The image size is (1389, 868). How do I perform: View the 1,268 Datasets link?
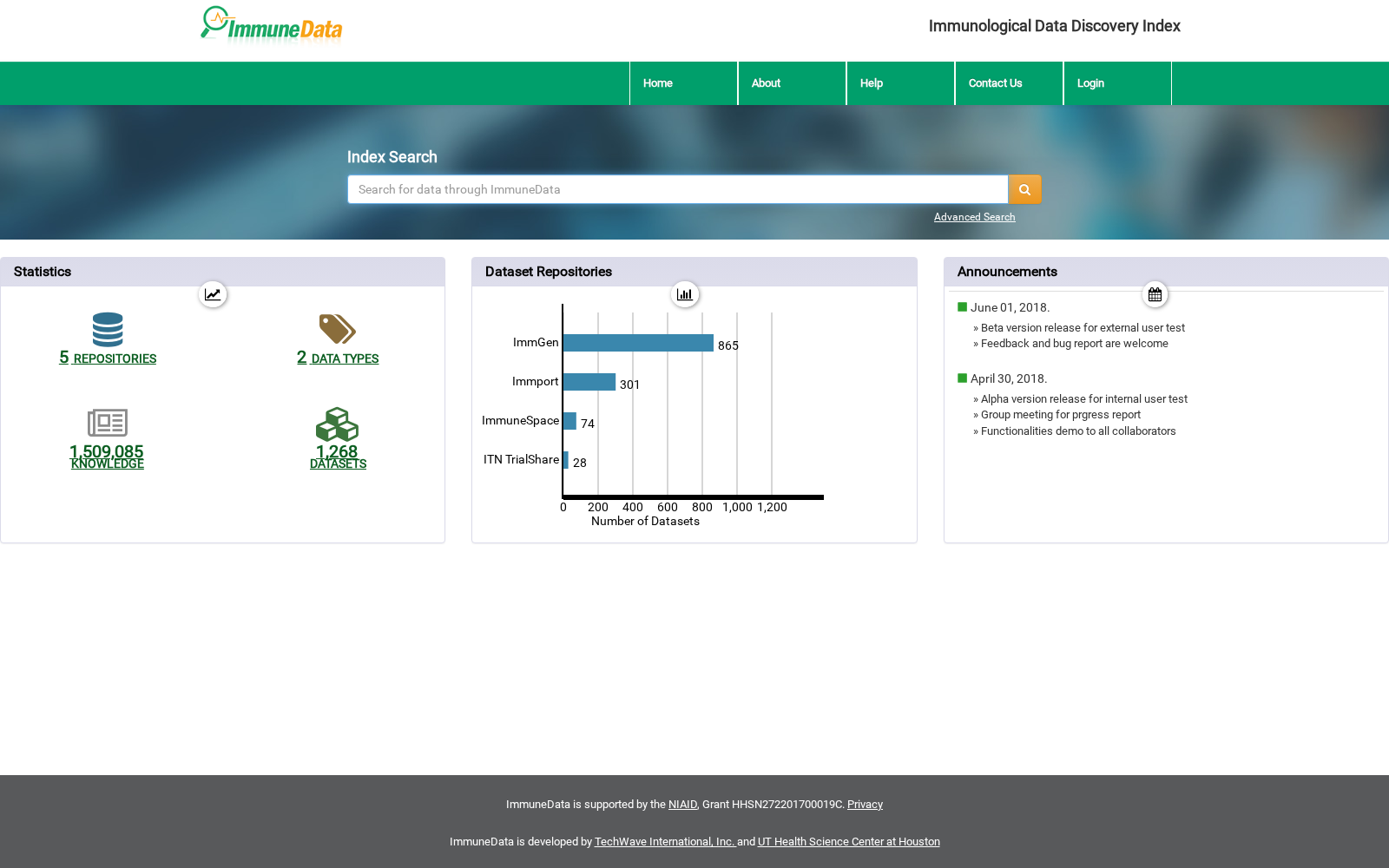338,457
